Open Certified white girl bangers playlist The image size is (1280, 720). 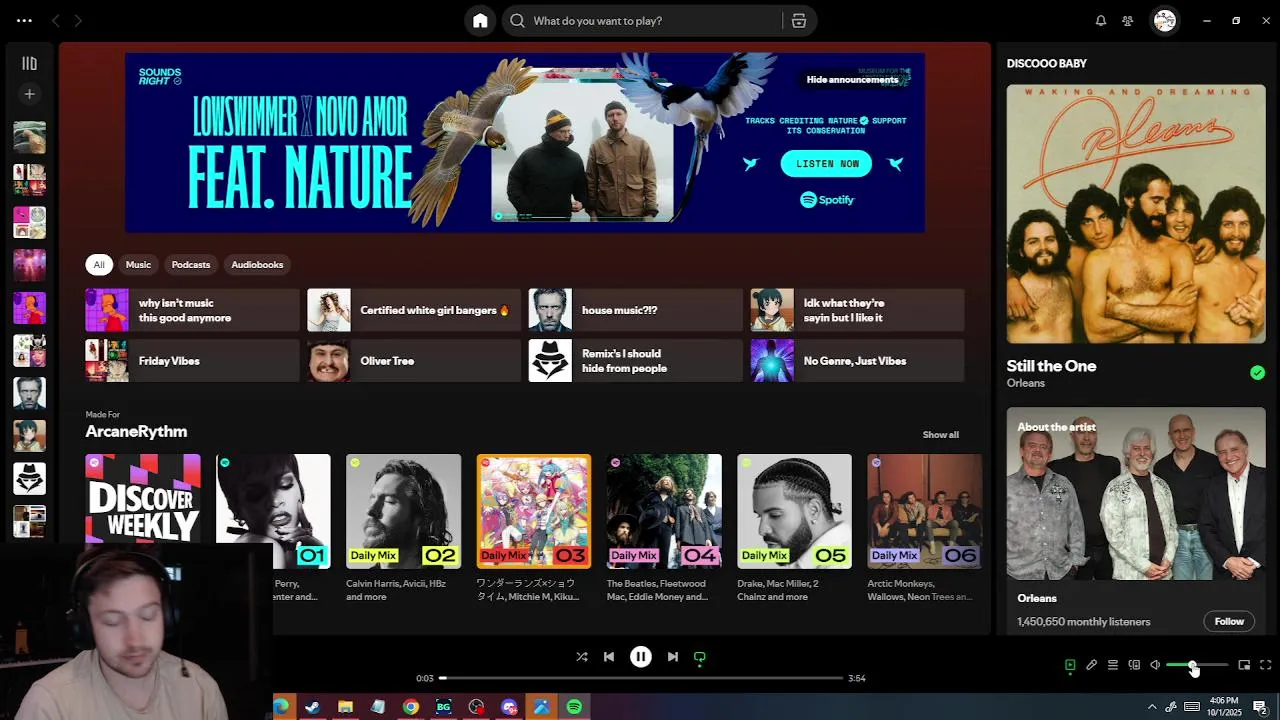click(414, 310)
